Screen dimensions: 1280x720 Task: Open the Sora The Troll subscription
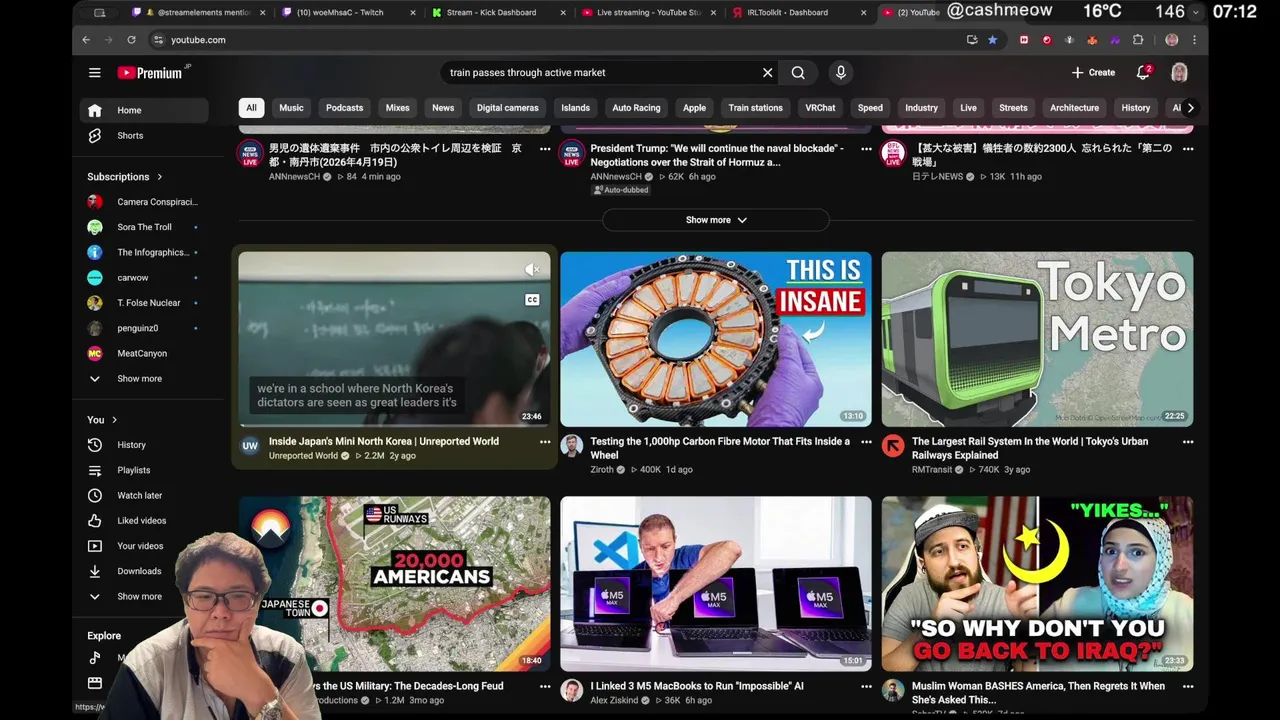[x=144, y=227]
